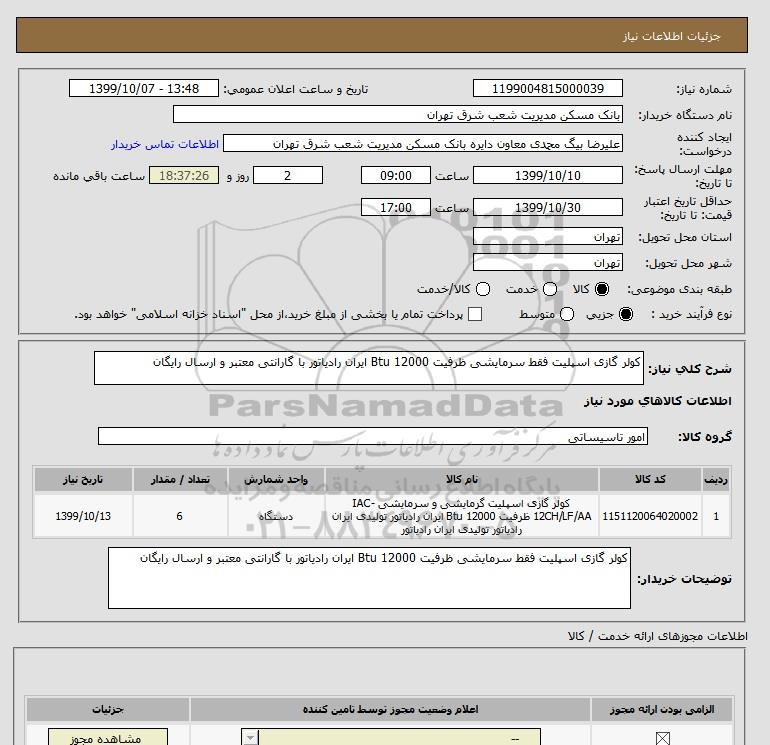This screenshot has height=745, width=770.
Task: Select the کالا radio button
Action: 602,289
